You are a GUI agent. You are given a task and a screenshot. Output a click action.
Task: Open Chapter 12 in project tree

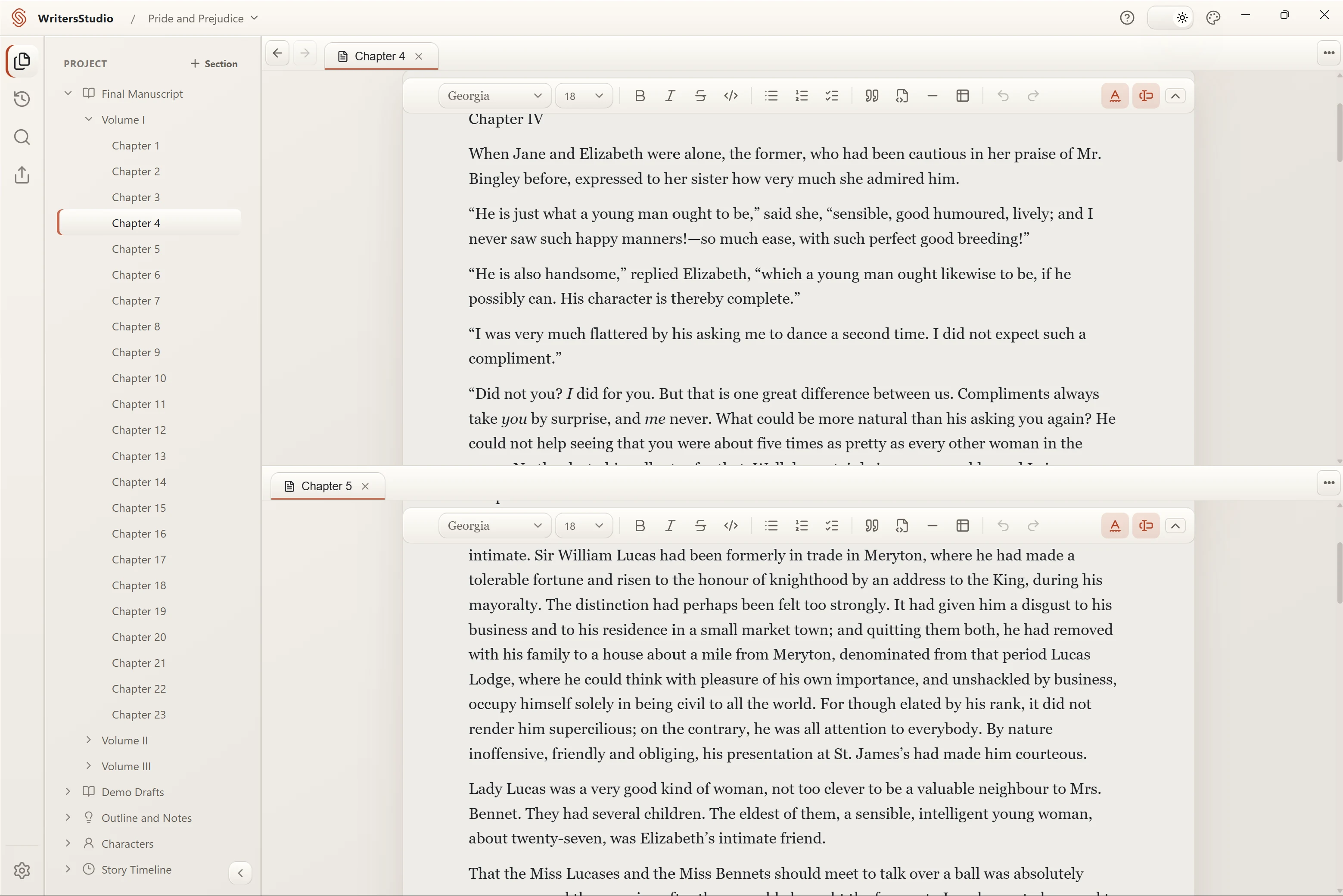pyautogui.click(x=139, y=430)
